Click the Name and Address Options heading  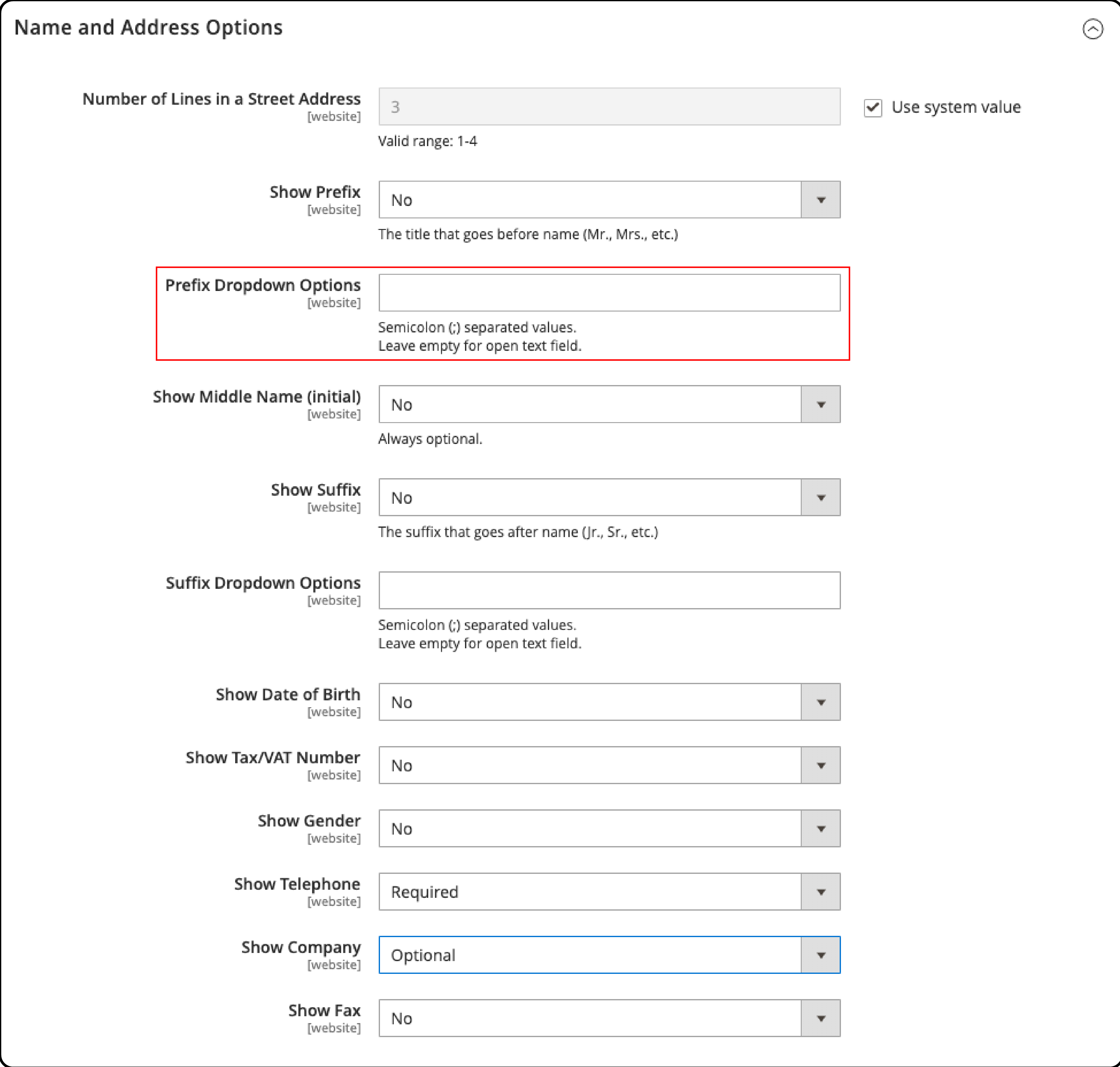tap(148, 27)
